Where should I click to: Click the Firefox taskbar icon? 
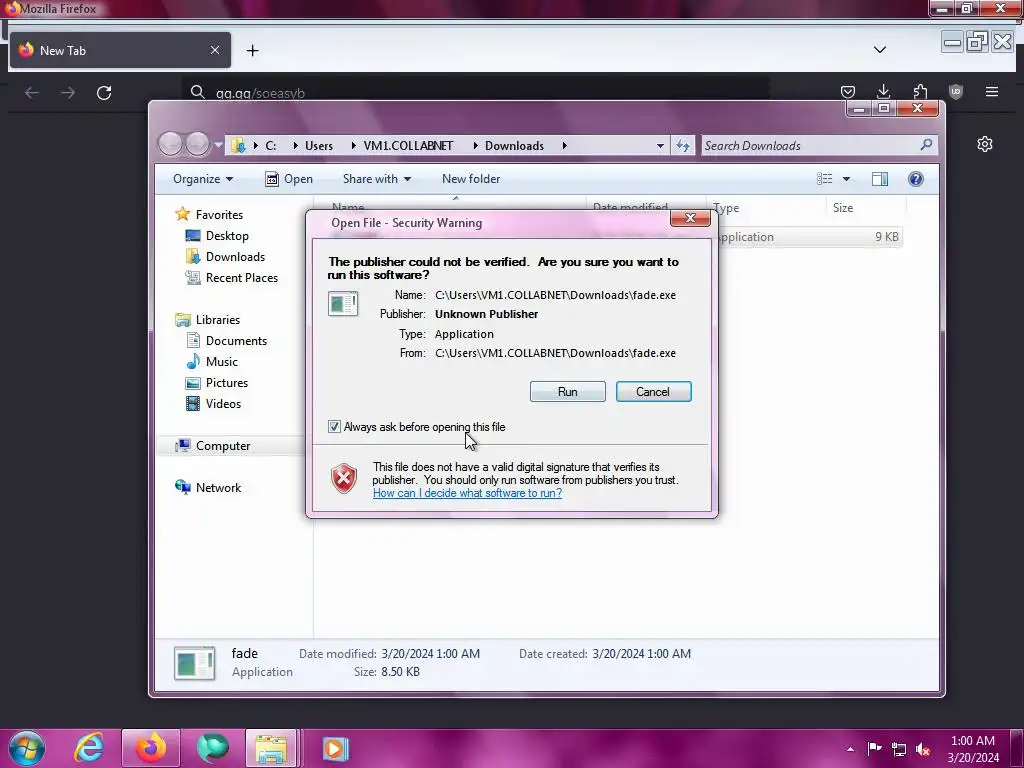coord(151,748)
